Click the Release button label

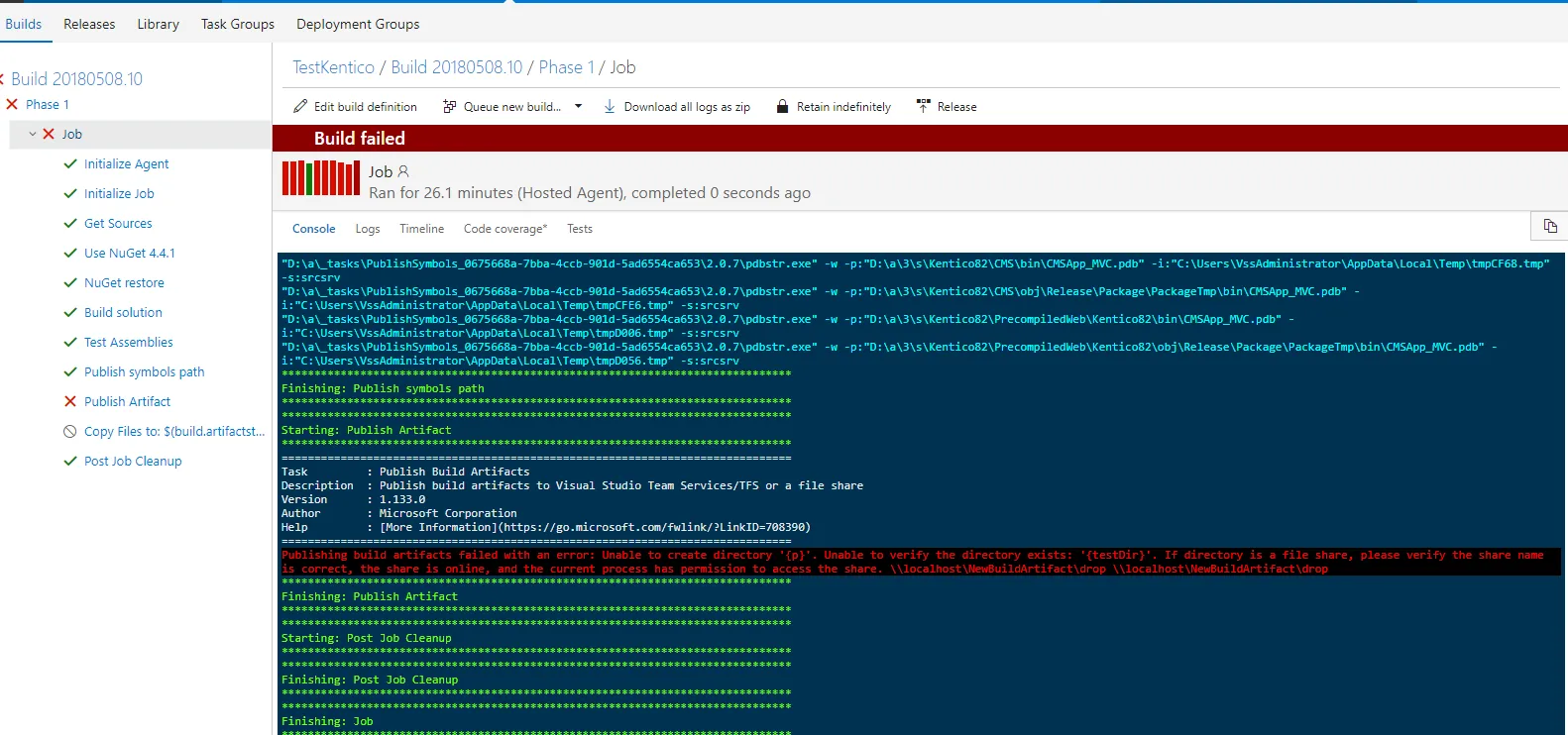click(x=956, y=106)
